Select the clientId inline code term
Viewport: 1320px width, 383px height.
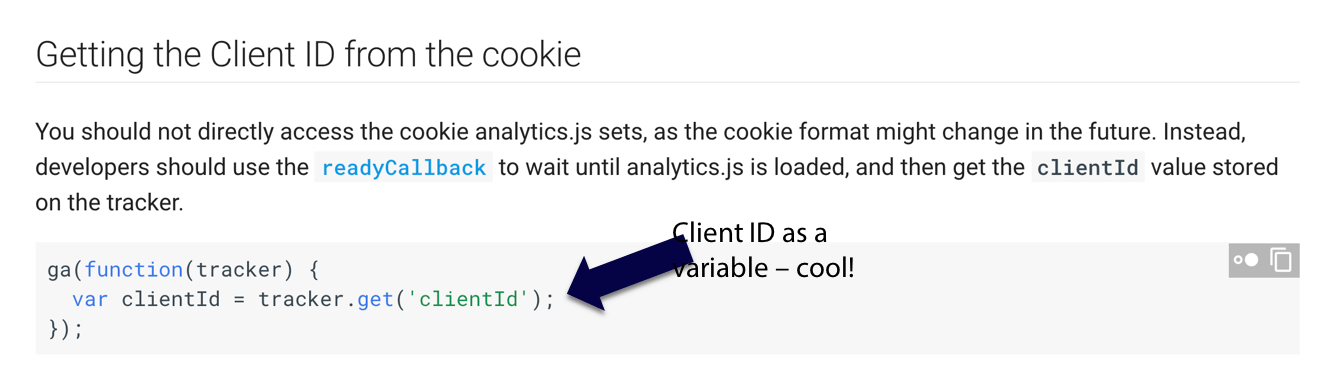coord(1088,168)
